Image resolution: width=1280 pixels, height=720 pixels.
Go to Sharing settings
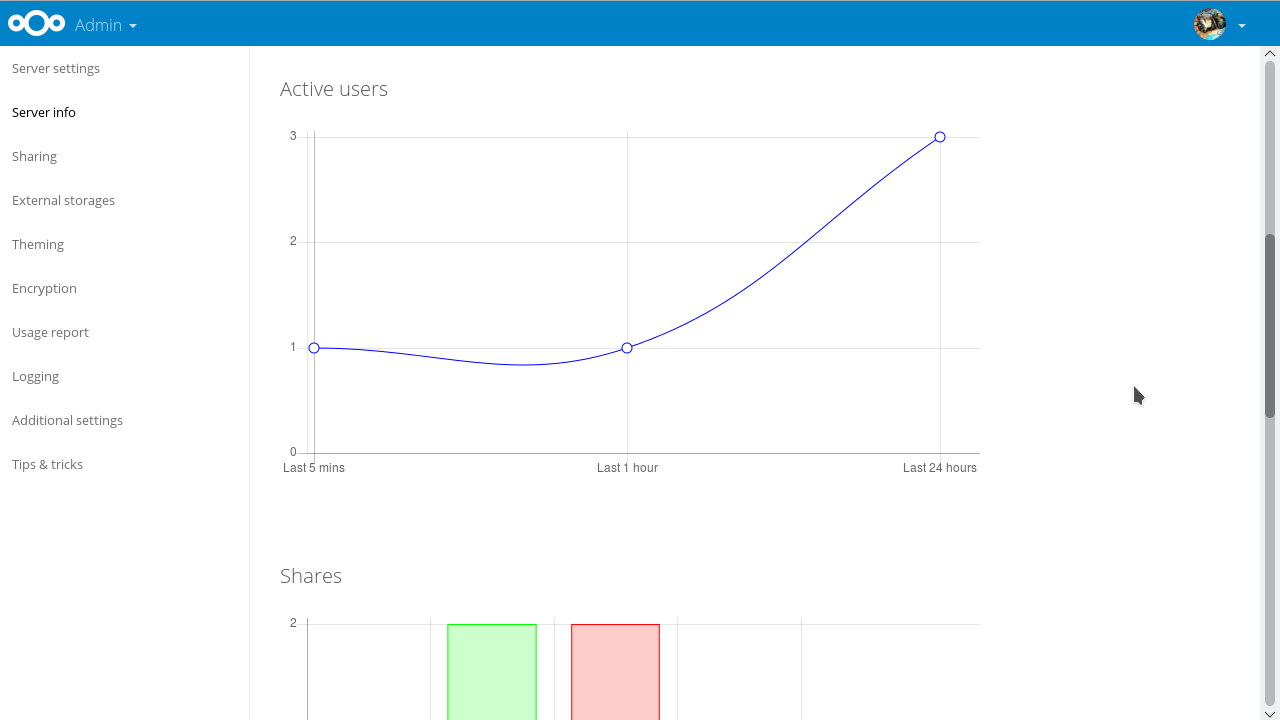tap(34, 156)
